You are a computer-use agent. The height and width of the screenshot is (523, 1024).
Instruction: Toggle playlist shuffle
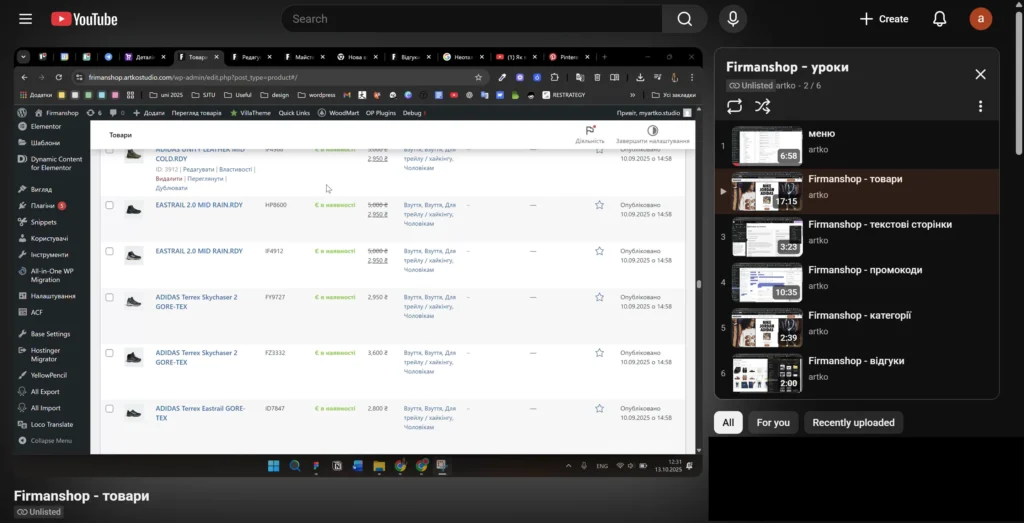pos(762,106)
